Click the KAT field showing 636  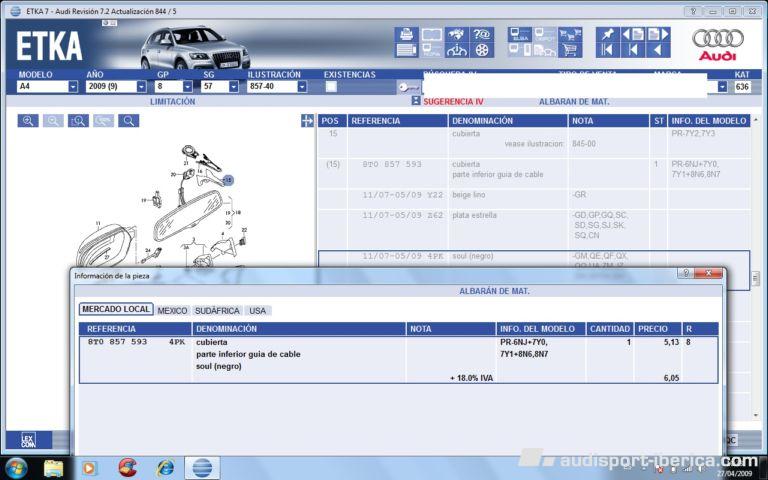742,87
